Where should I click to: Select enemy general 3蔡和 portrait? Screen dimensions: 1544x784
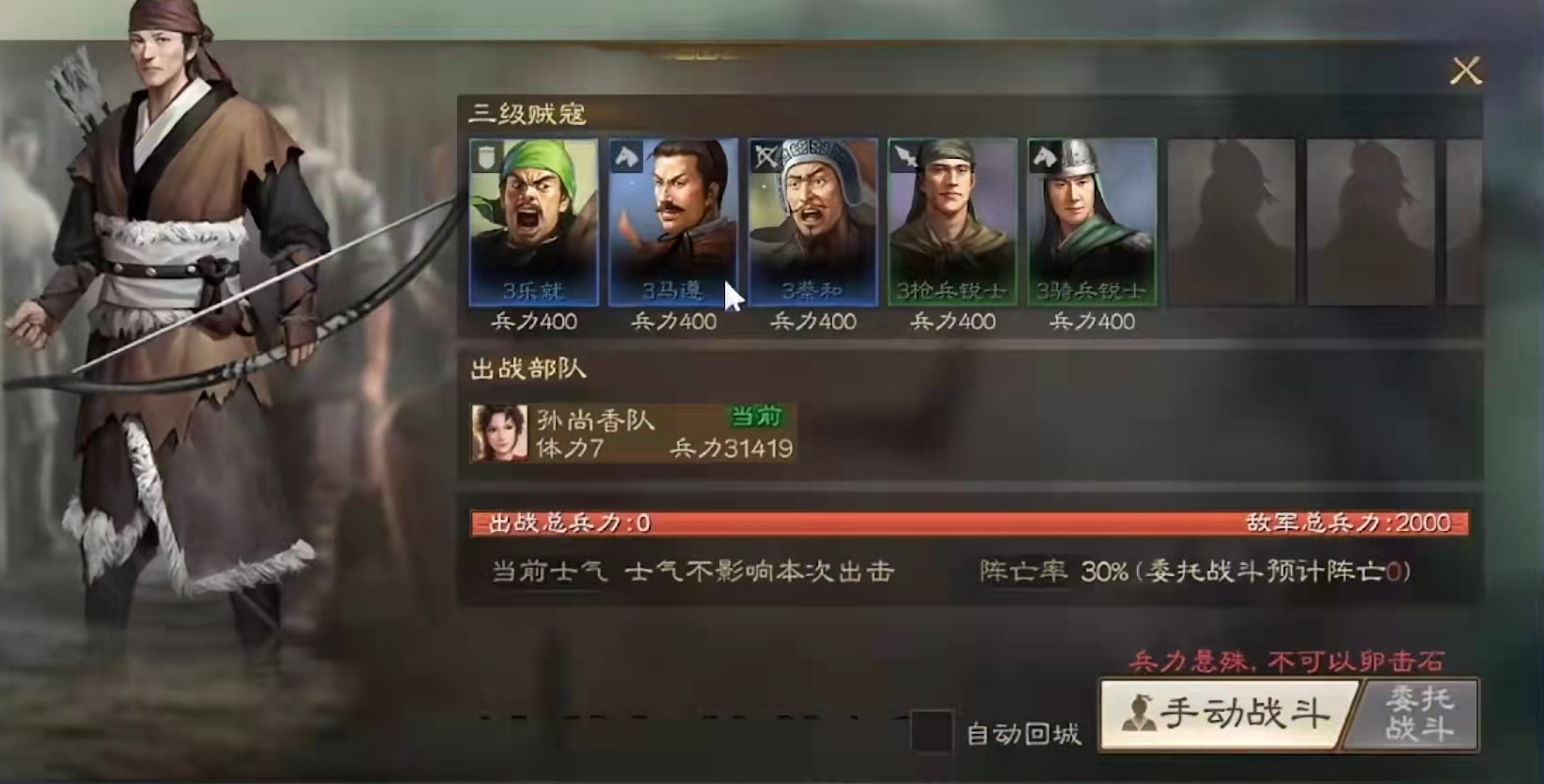pos(813,222)
